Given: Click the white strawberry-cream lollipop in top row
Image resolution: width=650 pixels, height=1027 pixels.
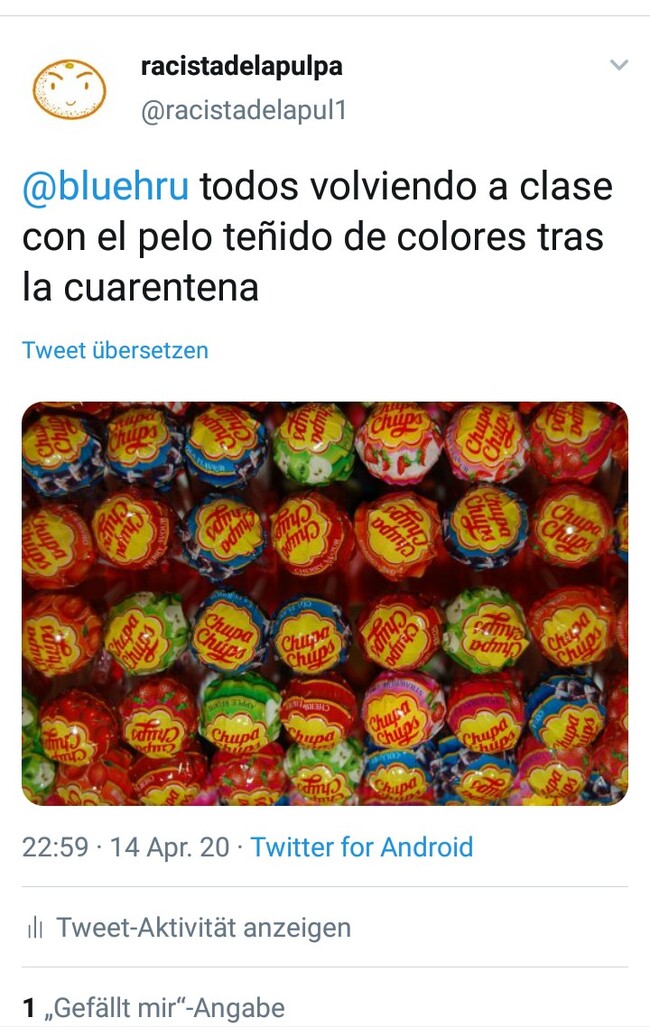Looking at the screenshot, I should [x=398, y=443].
